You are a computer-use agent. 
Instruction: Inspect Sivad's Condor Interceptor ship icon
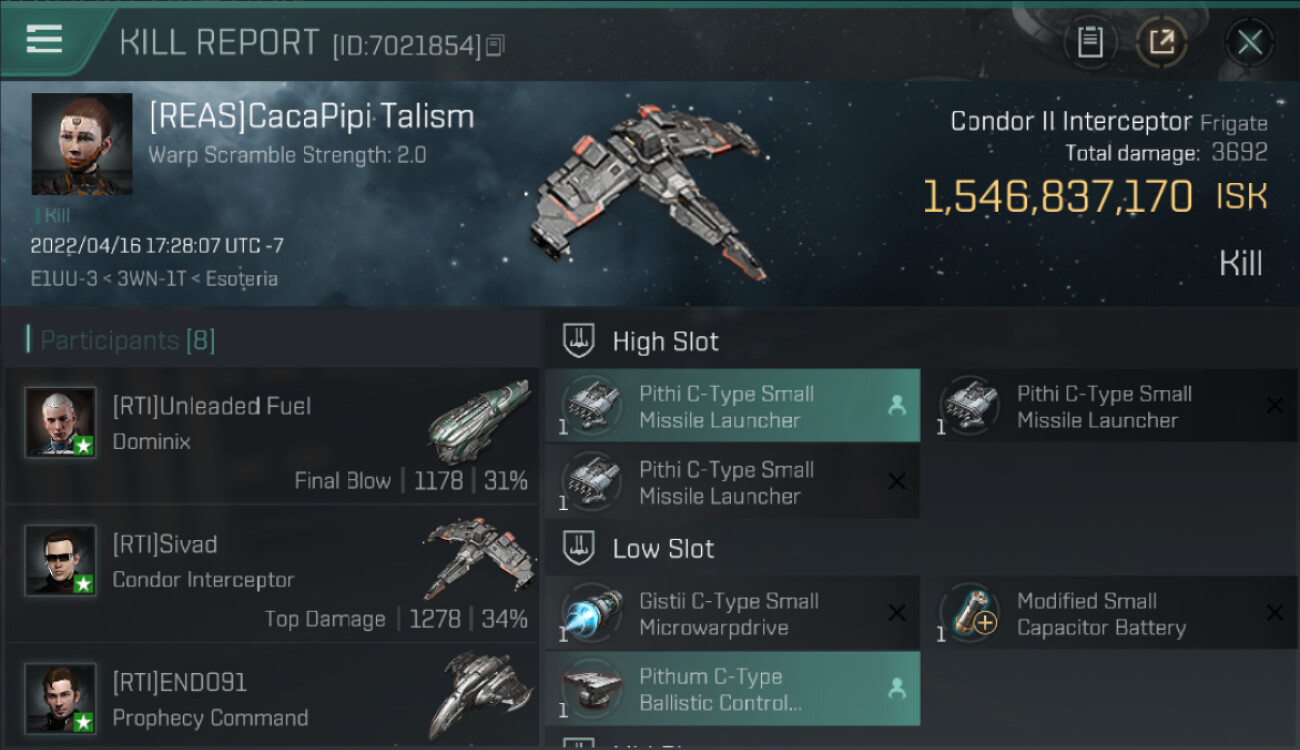(475, 558)
